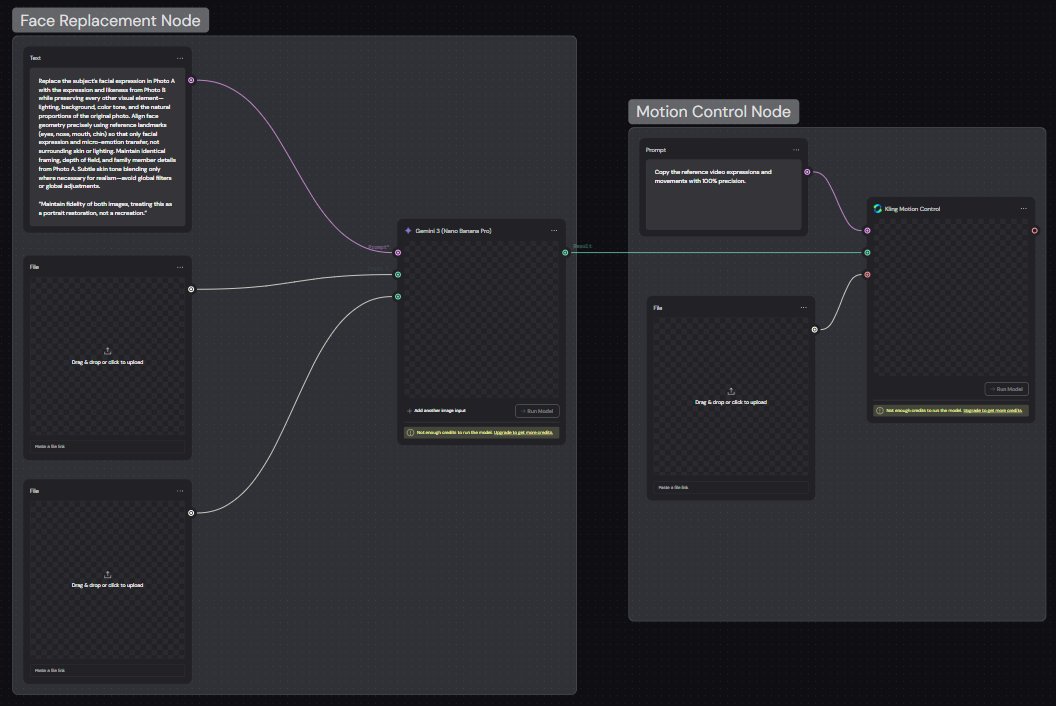Click the info icon in Gemini 3's credits warning
Image resolution: width=1056 pixels, height=706 pixels.
[x=410, y=432]
